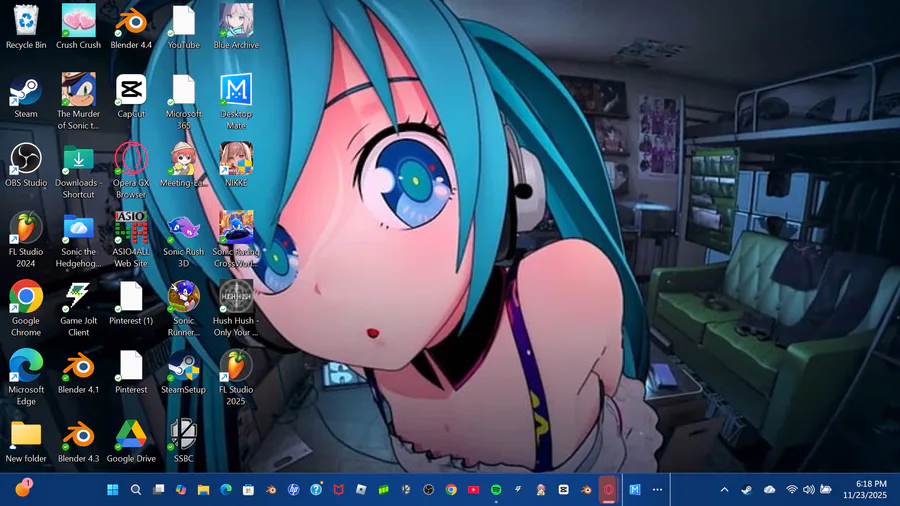Select the Sonic the Hedgehog... folder icon
900x506 pixels.
[x=79, y=240]
